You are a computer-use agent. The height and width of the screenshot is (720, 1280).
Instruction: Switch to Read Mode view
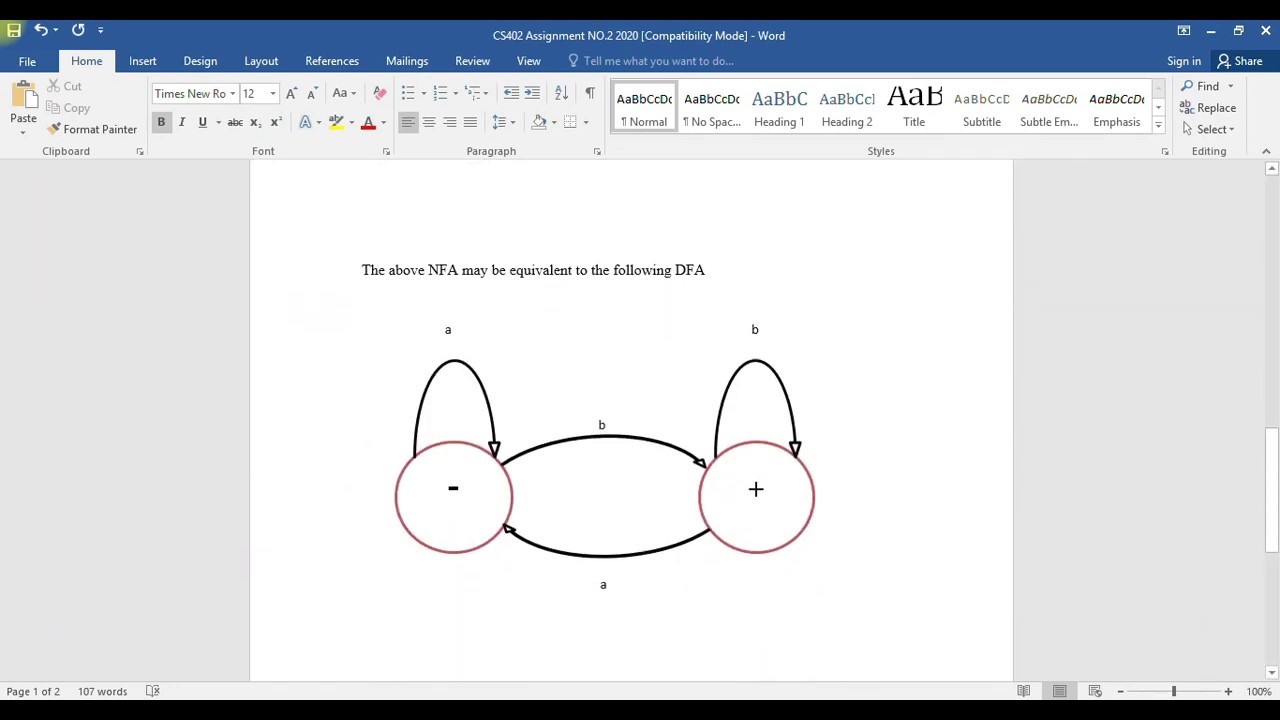[x=1024, y=691]
